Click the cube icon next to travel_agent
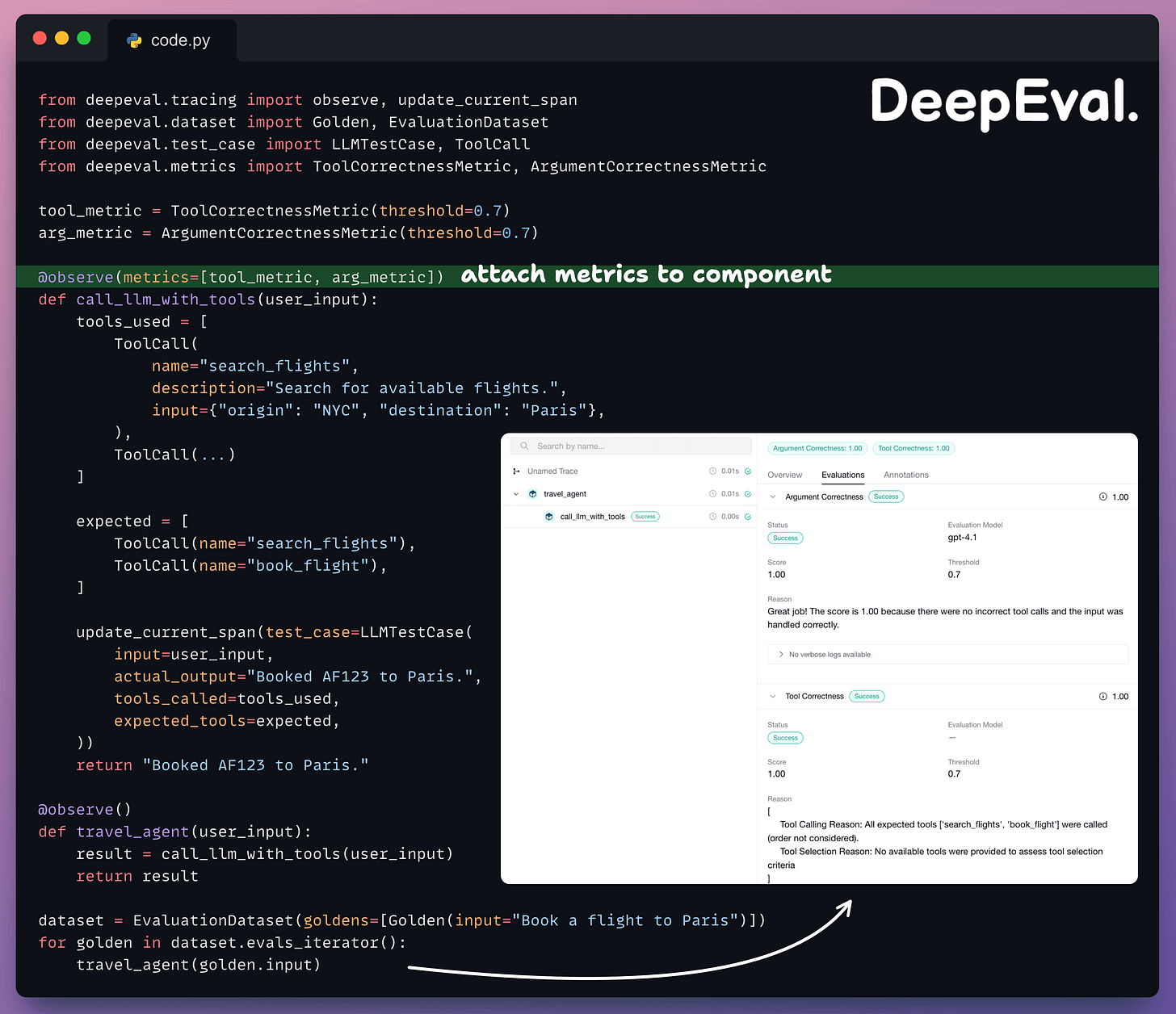 [532, 493]
